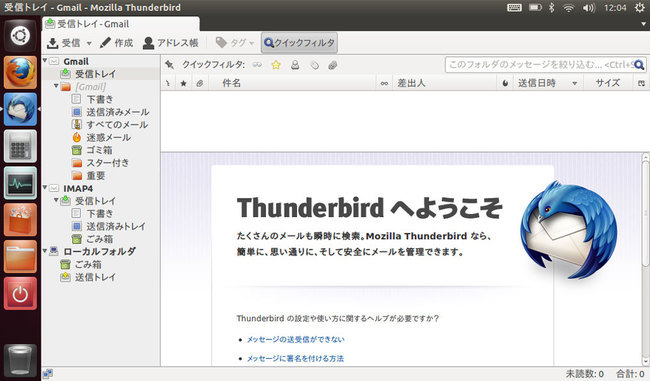Screen dimensions: 650x381
Task: Filter unread messages with glasses icon
Action: point(257,65)
